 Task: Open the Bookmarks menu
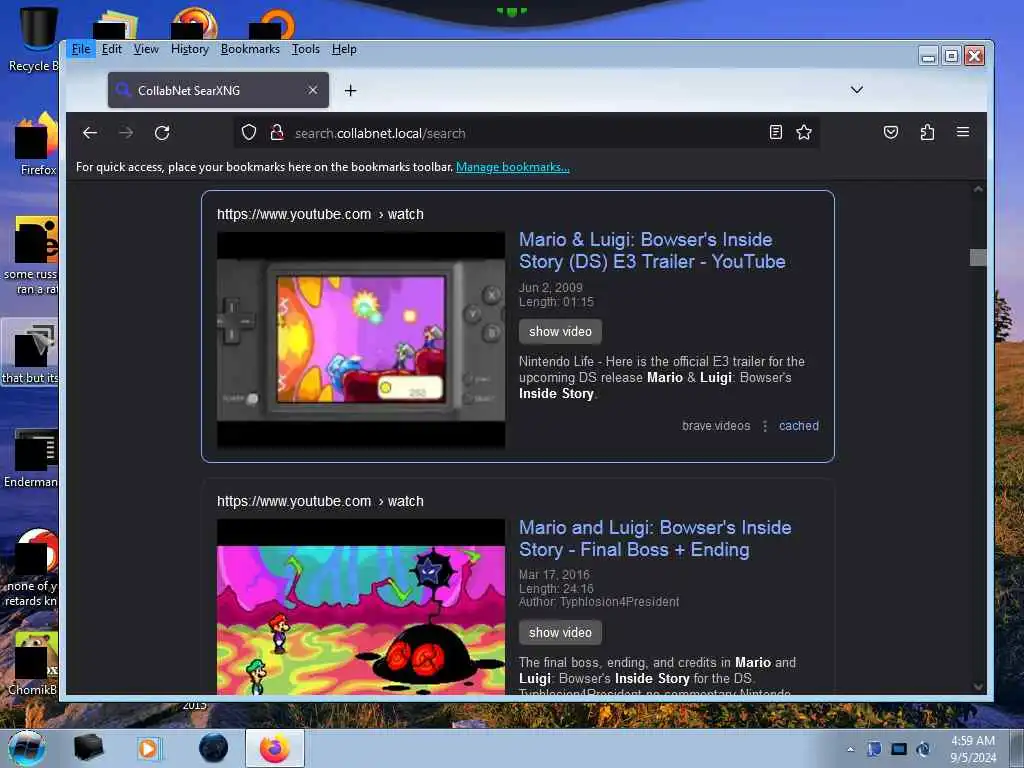click(250, 49)
